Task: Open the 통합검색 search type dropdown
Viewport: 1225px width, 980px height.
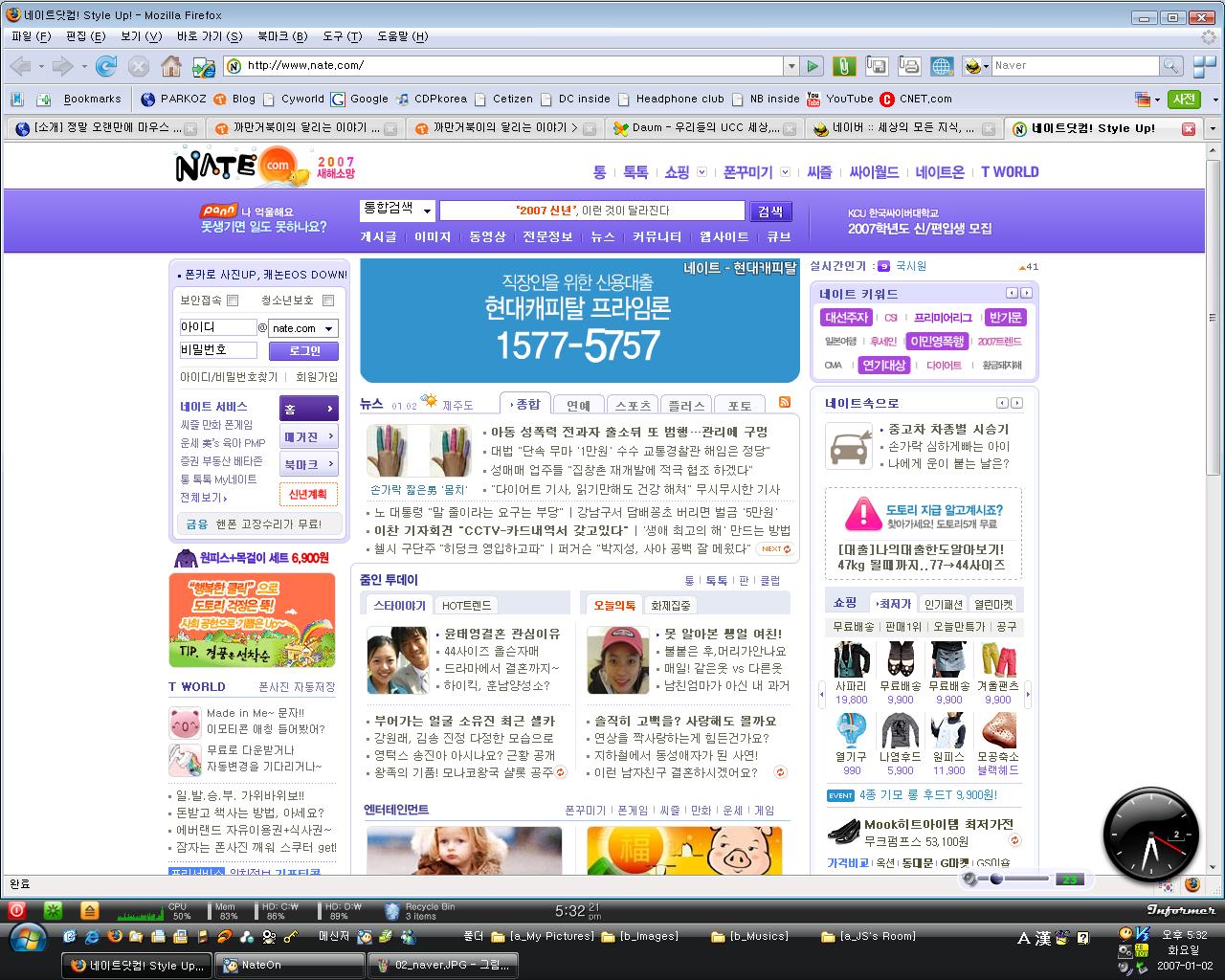Action: click(397, 211)
